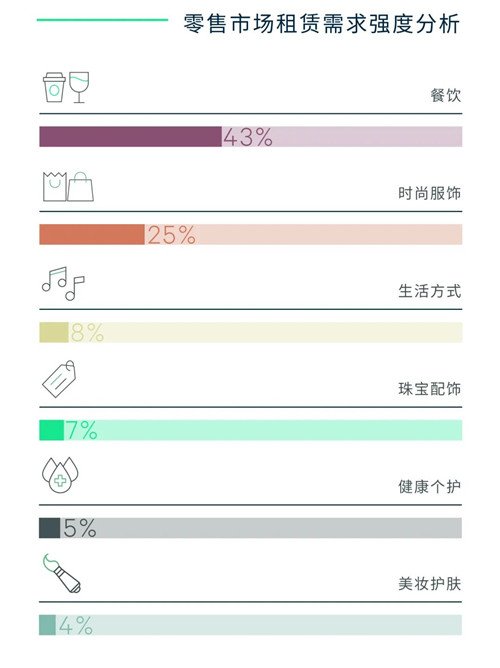
Task: Select the yellow 8% bar segment
Action: tap(54, 332)
